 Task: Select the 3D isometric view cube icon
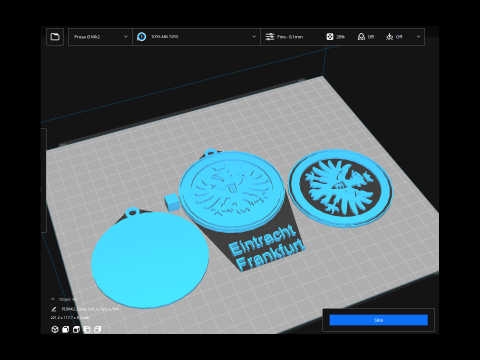pyautogui.click(x=55, y=329)
